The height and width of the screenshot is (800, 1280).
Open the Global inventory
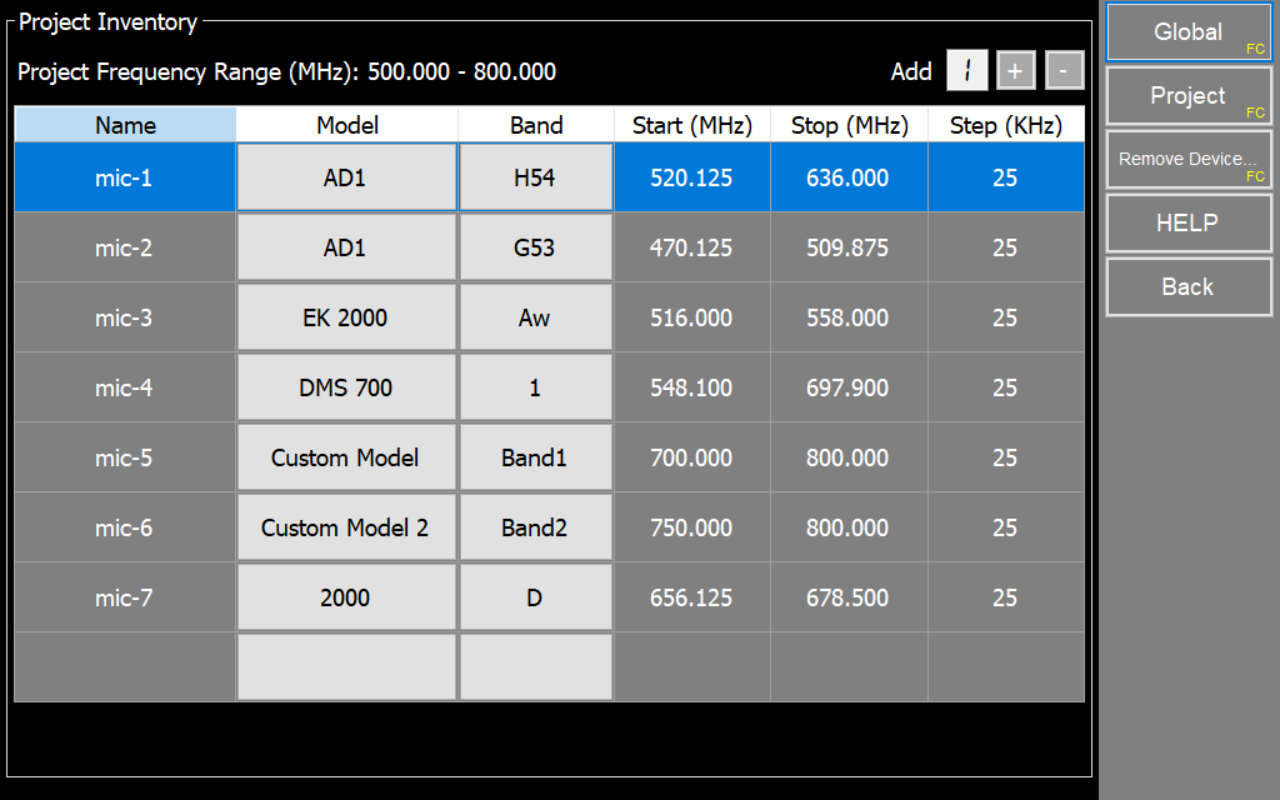point(1189,32)
